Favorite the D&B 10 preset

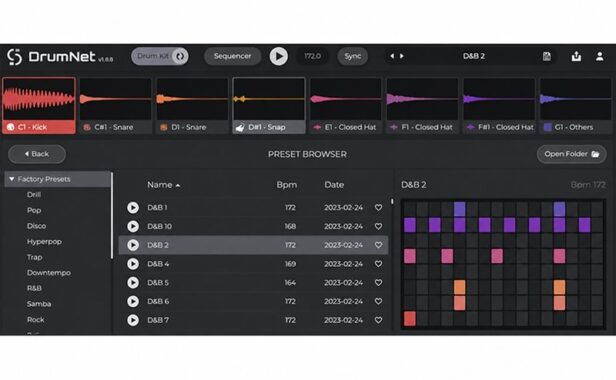(378, 226)
